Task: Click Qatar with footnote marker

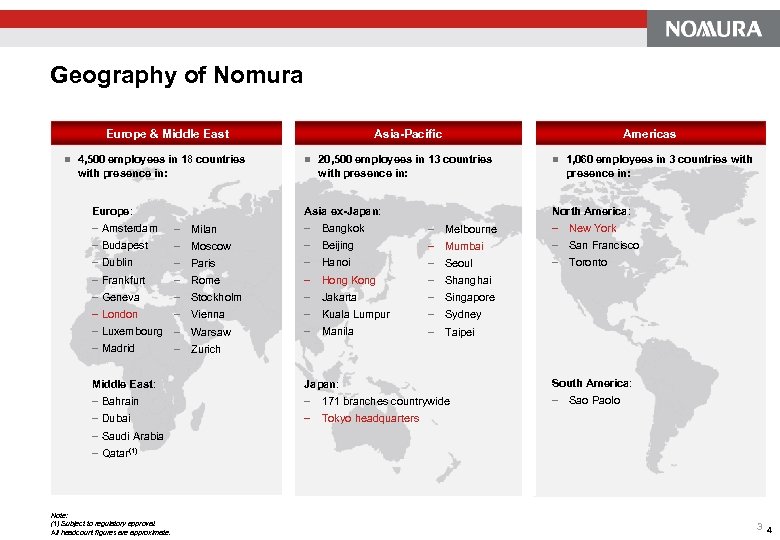Action: click(x=119, y=452)
